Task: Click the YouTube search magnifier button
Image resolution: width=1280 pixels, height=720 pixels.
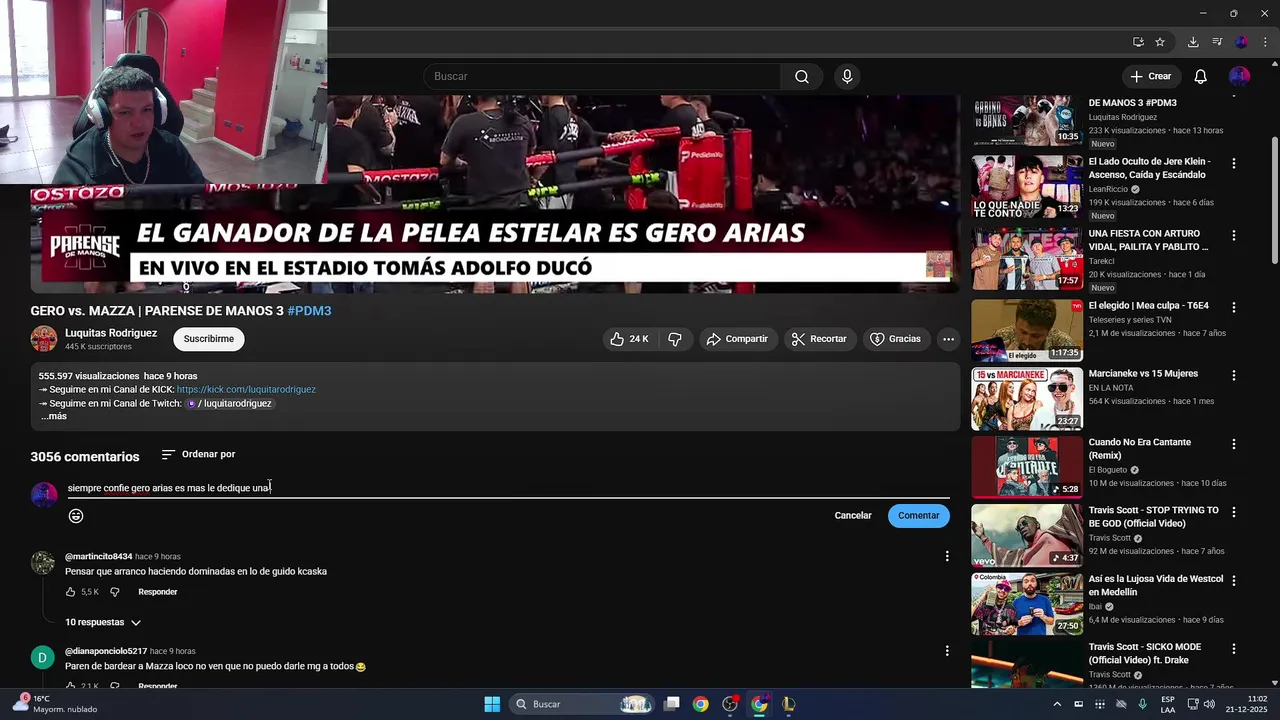Action: coord(802,77)
